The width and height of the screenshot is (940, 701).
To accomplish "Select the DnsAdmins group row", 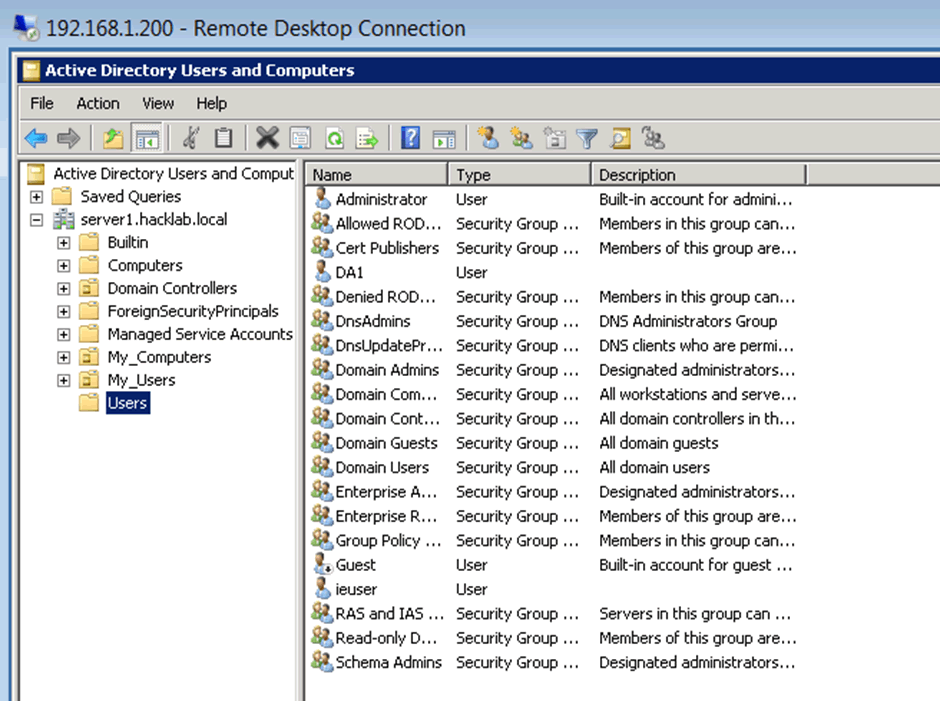I will (x=555, y=321).
